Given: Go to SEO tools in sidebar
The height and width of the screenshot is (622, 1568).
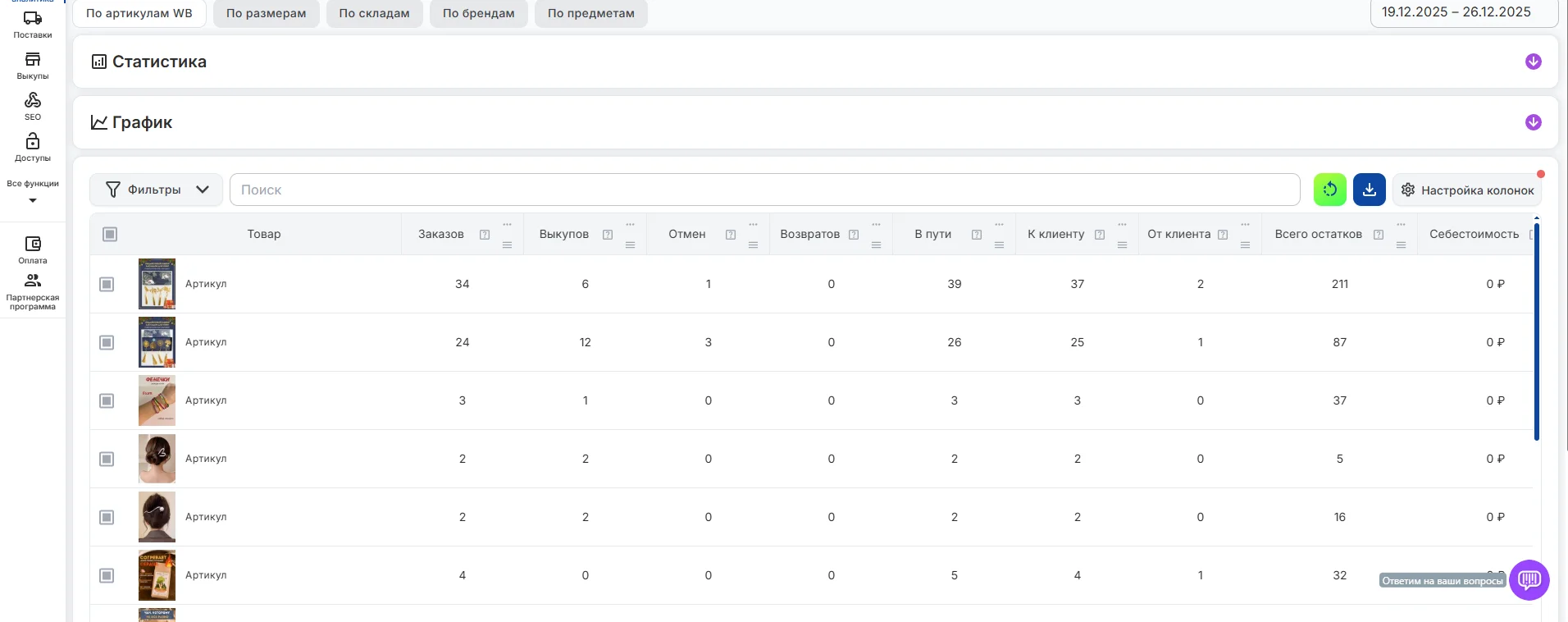Looking at the screenshot, I should point(33,106).
